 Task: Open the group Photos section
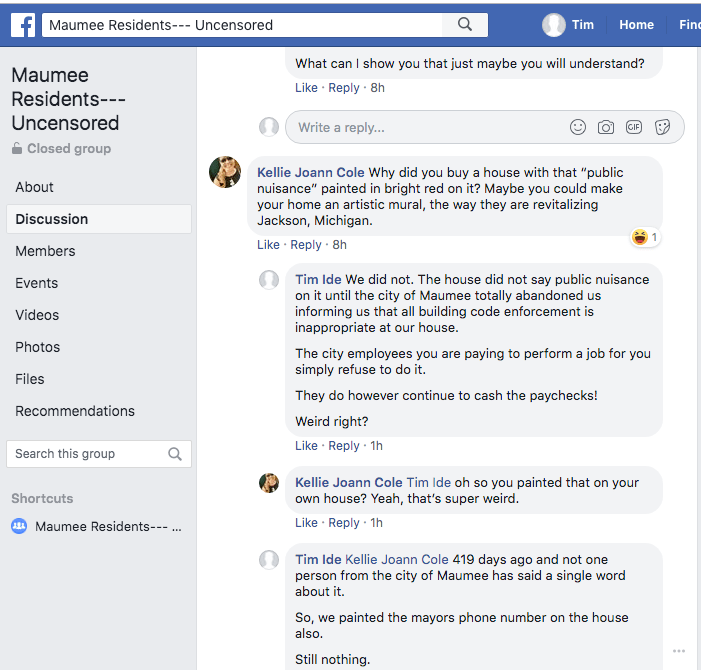tap(37, 347)
